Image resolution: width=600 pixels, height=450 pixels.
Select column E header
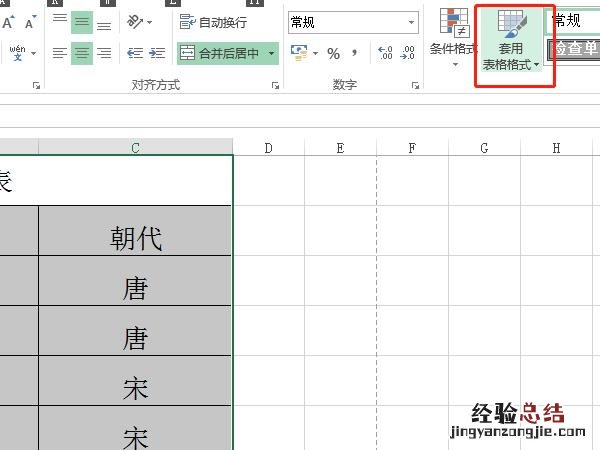tap(341, 148)
